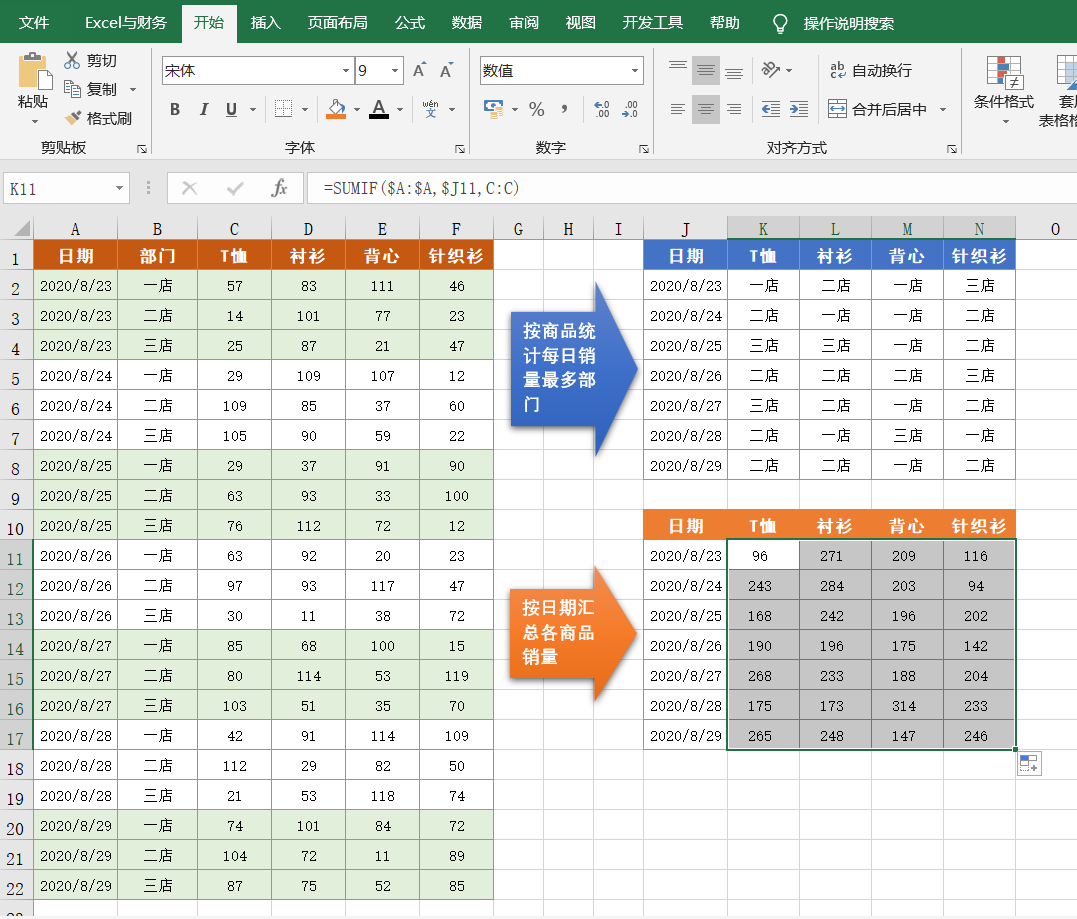Screen dimensions: 1077x919
Task: Click the Paste clipboard icon
Action: (34, 71)
